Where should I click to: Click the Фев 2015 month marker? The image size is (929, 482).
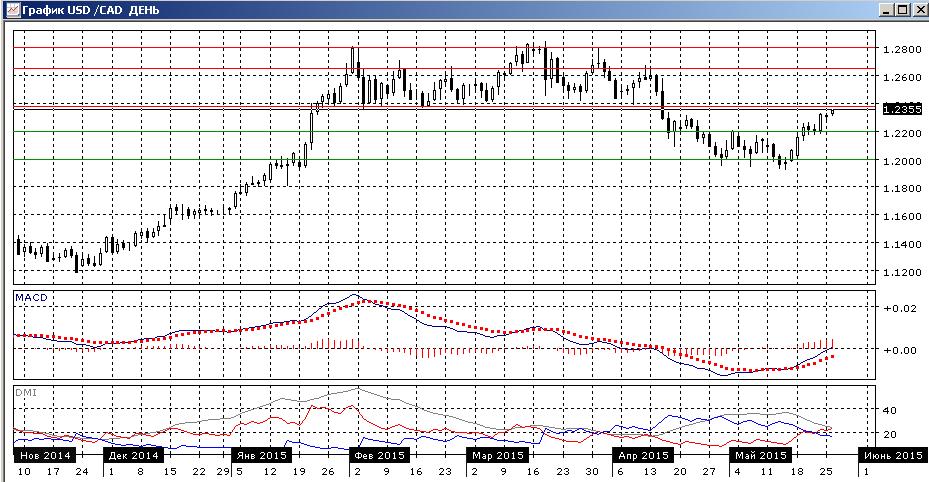pos(379,455)
